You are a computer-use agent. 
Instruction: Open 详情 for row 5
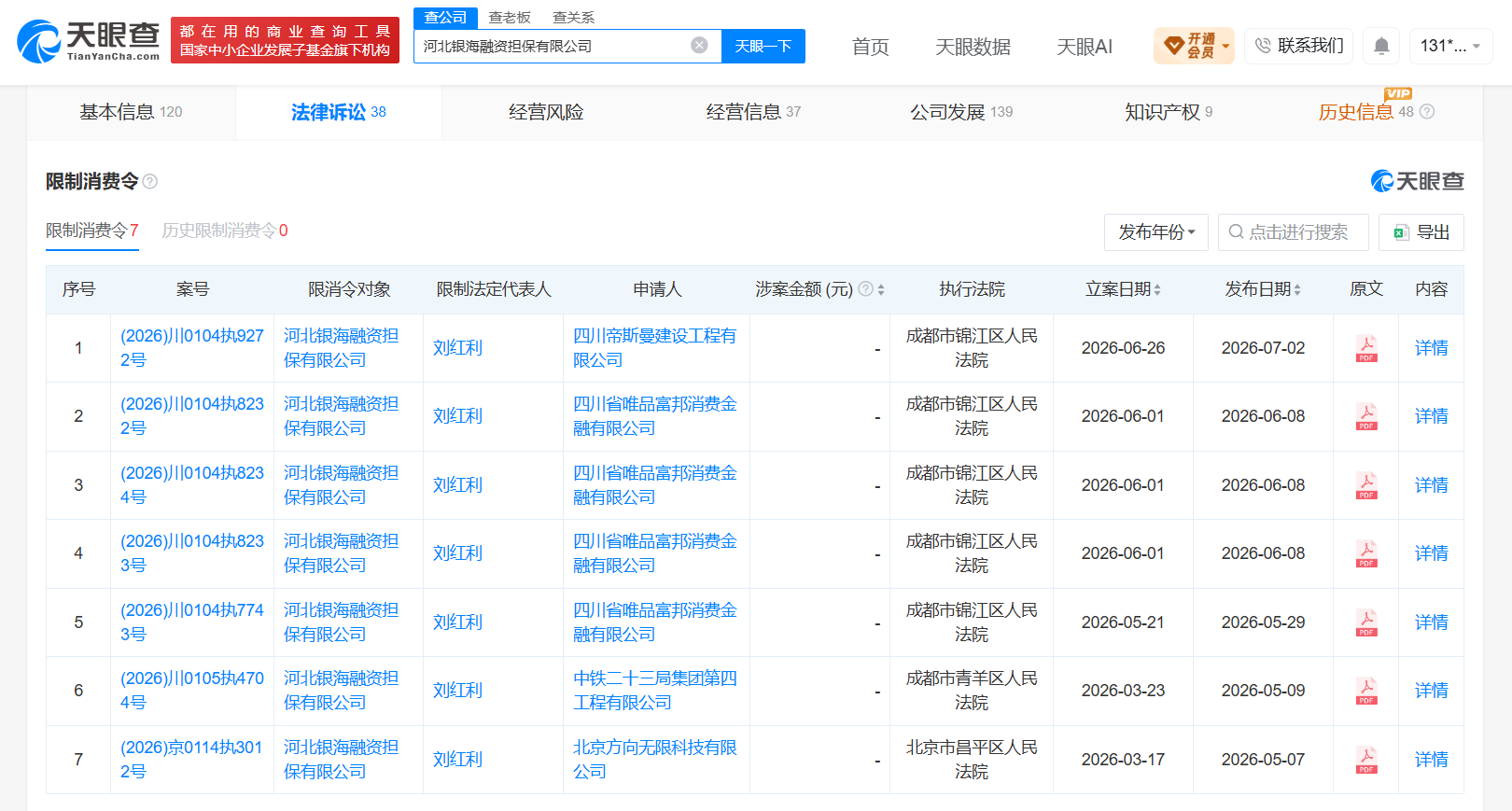1431,622
